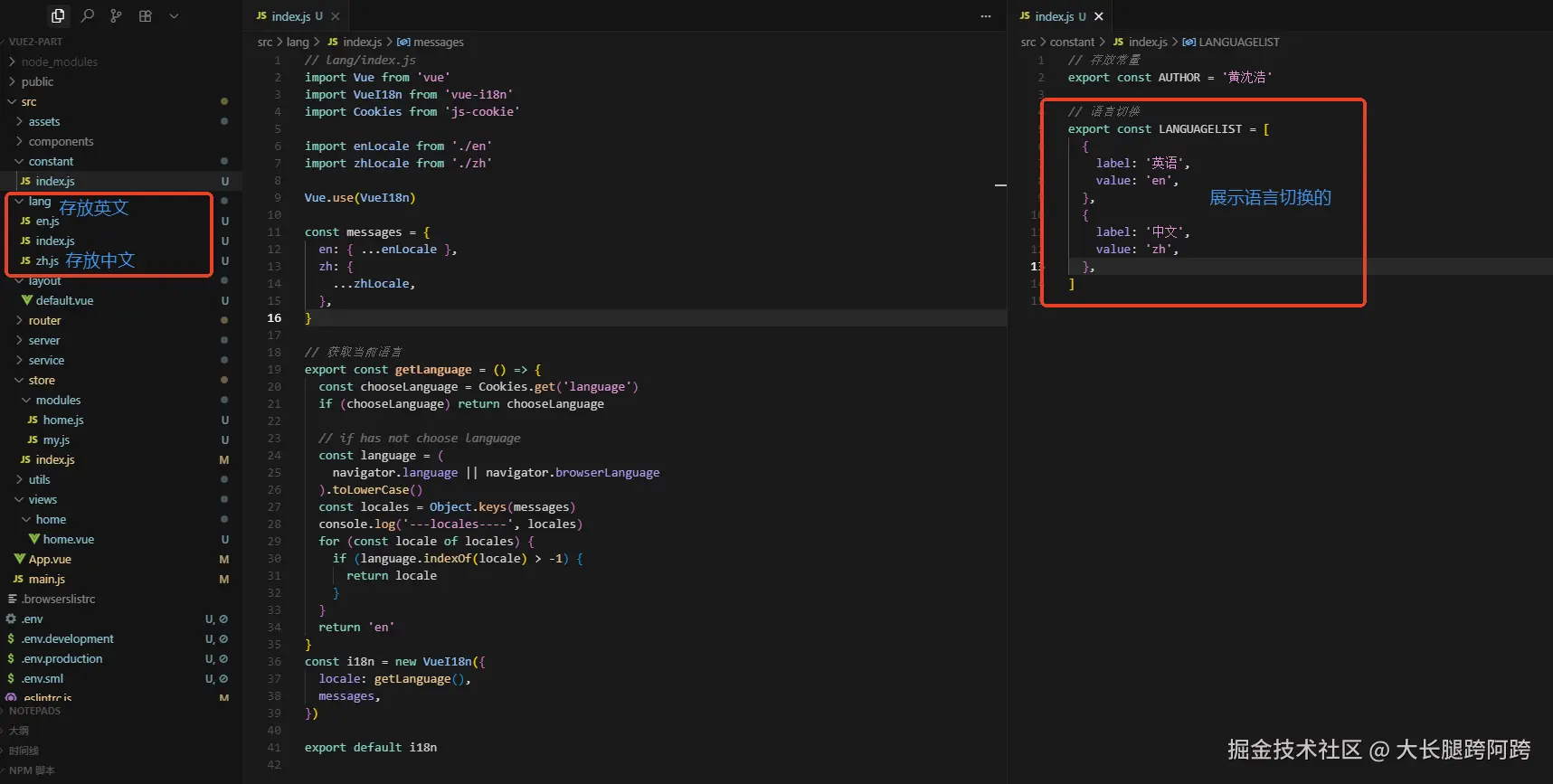Viewport: 1553px width, 784px height.
Task: Collapse the home folder under views
Action: [121, 519]
